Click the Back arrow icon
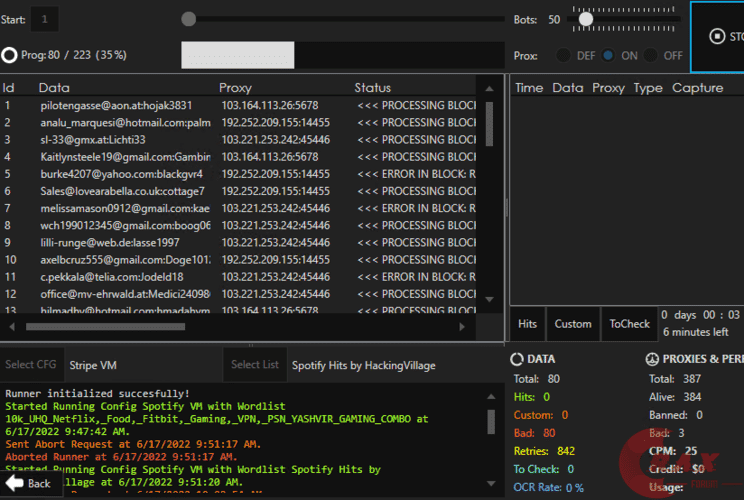Screen dimensions: 744x500 tap(13, 483)
